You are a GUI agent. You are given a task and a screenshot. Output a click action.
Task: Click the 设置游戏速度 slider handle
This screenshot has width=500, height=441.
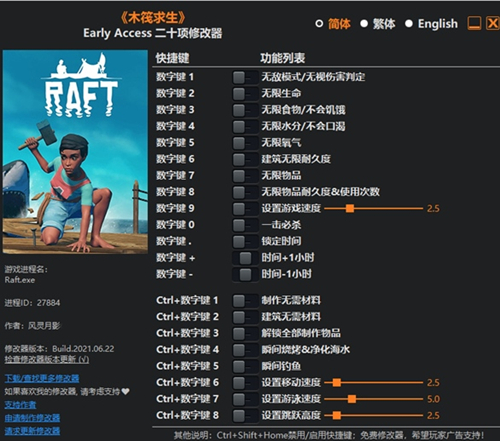click(x=350, y=209)
